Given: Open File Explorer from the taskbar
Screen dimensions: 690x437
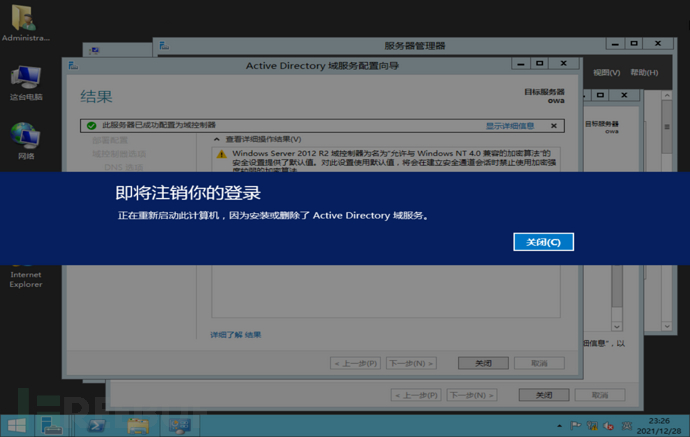Looking at the screenshot, I should click(138, 426).
